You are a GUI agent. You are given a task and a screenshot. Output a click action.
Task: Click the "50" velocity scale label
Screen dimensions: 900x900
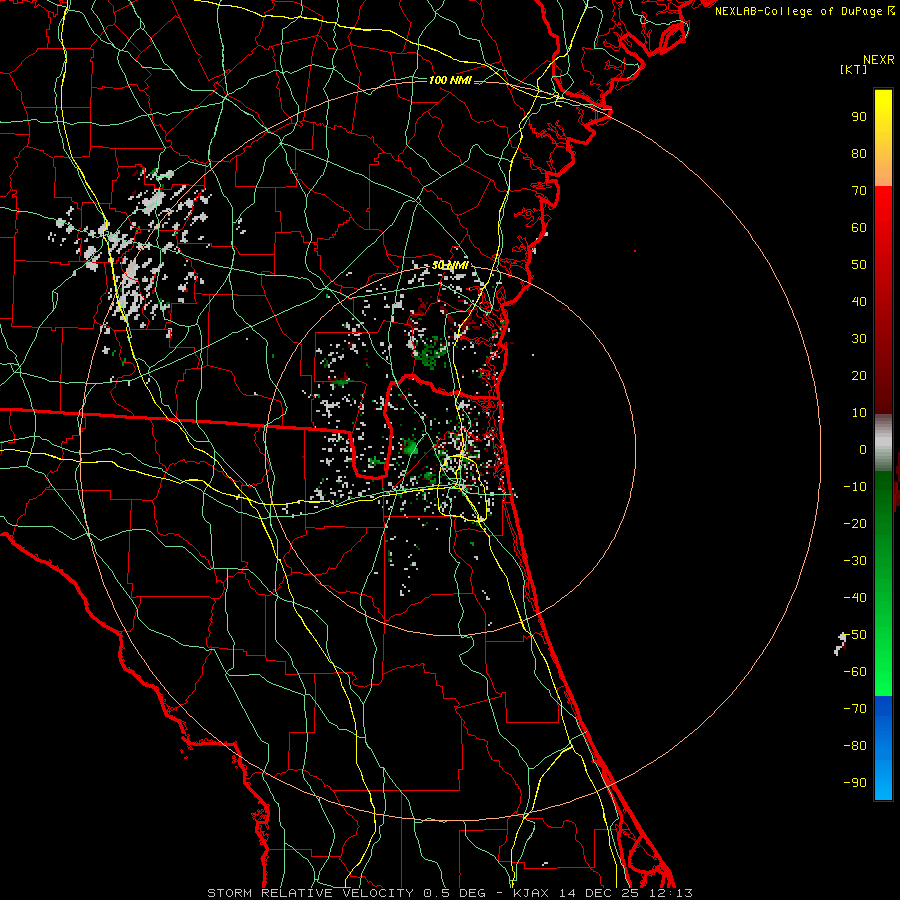pos(859,265)
